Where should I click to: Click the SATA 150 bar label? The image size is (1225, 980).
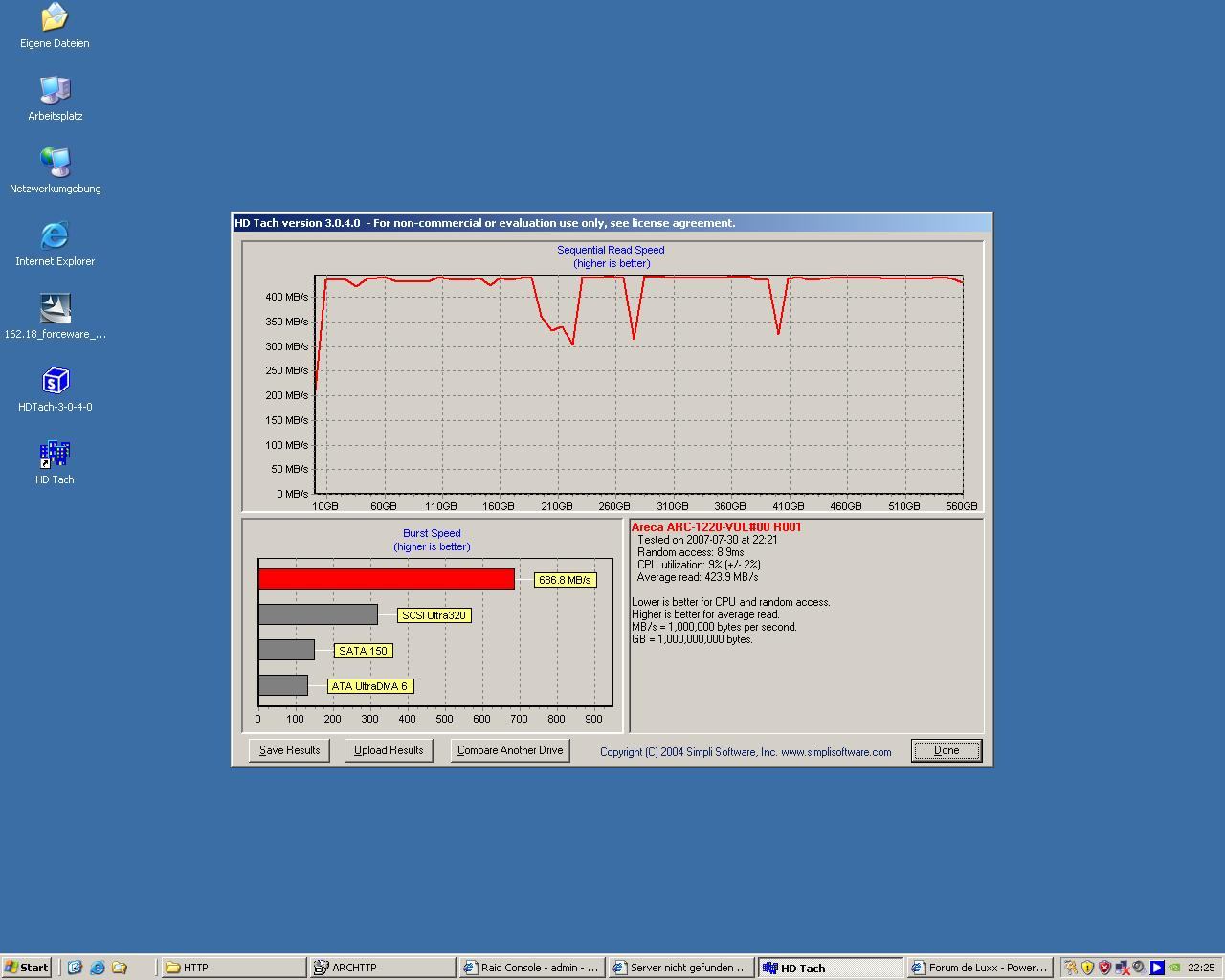tap(363, 651)
